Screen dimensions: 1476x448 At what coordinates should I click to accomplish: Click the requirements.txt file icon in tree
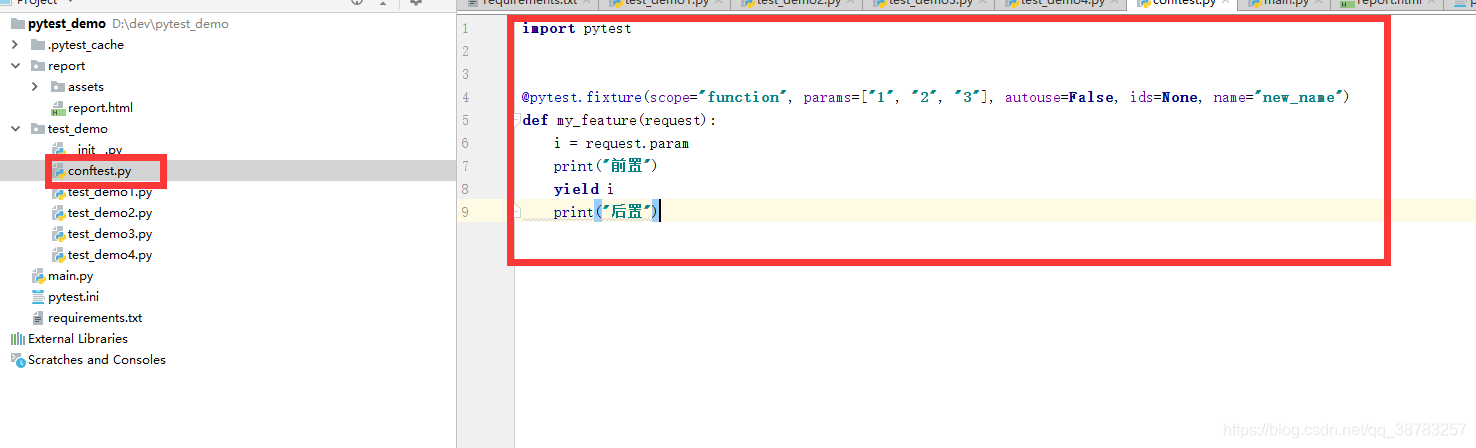point(38,318)
